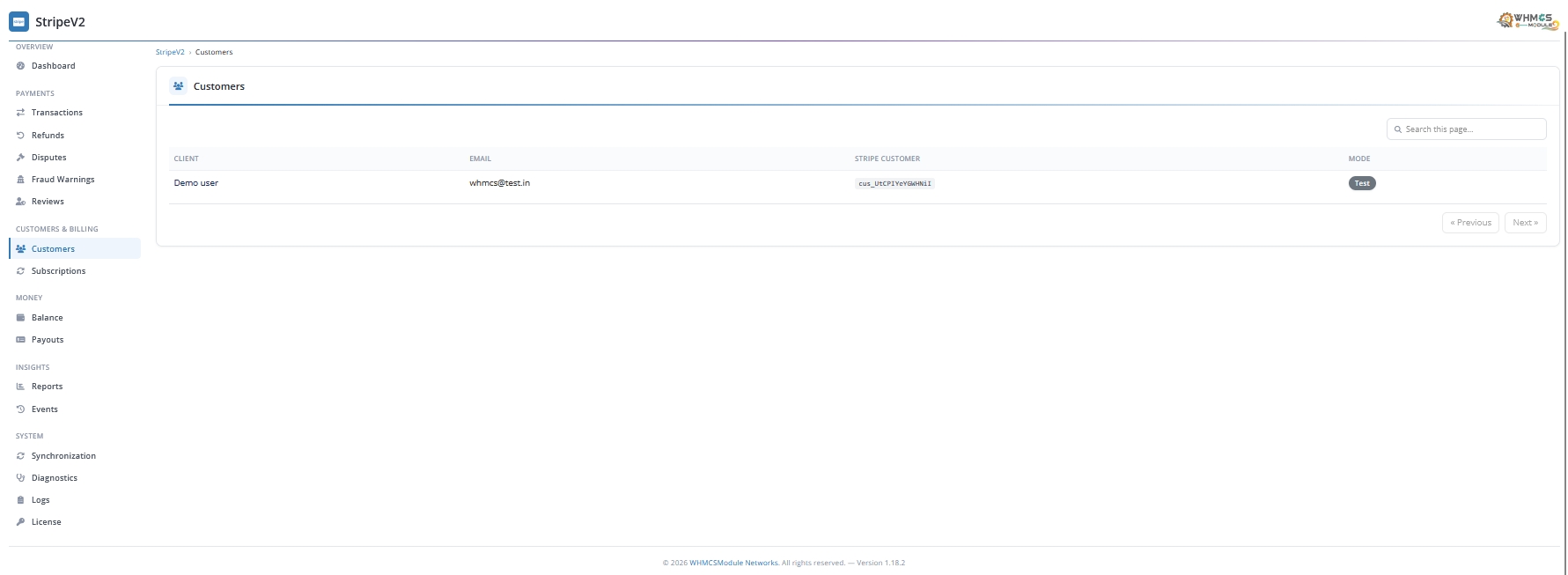Screen dimensions: 1568x575
Task: Click the Previous pagination button
Action: tap(1470, 223)
